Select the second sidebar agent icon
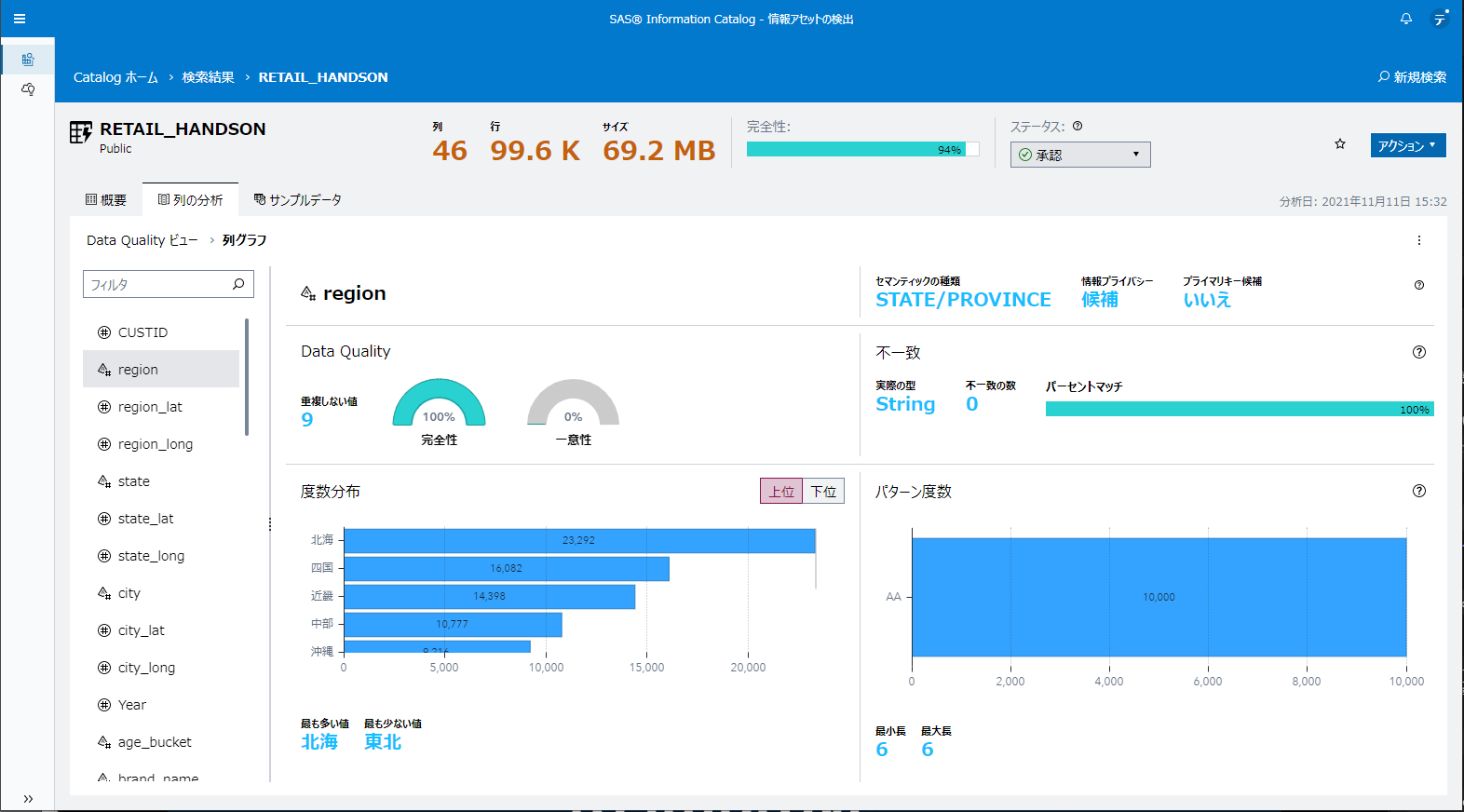This screenshot has width=1464, height=812. [x=28, y=89]
